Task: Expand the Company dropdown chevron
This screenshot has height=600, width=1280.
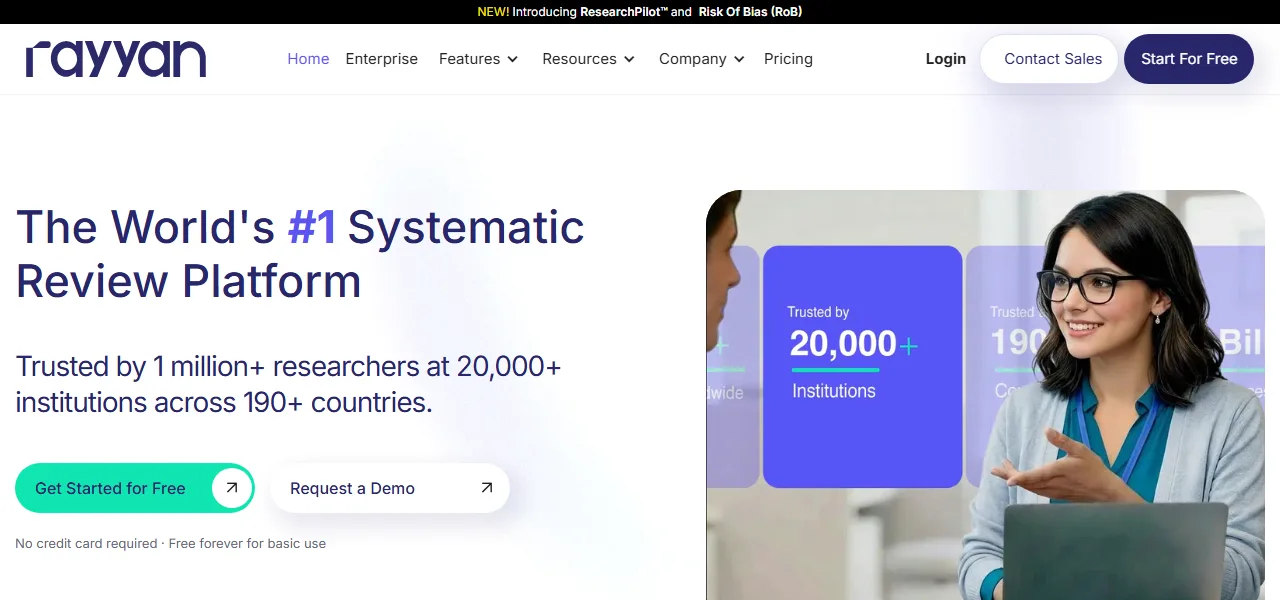Action: pos(739,59)
